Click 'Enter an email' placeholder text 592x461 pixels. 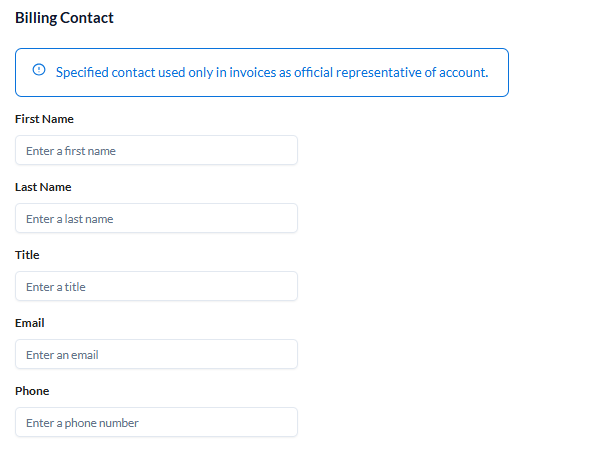point(62,355)
